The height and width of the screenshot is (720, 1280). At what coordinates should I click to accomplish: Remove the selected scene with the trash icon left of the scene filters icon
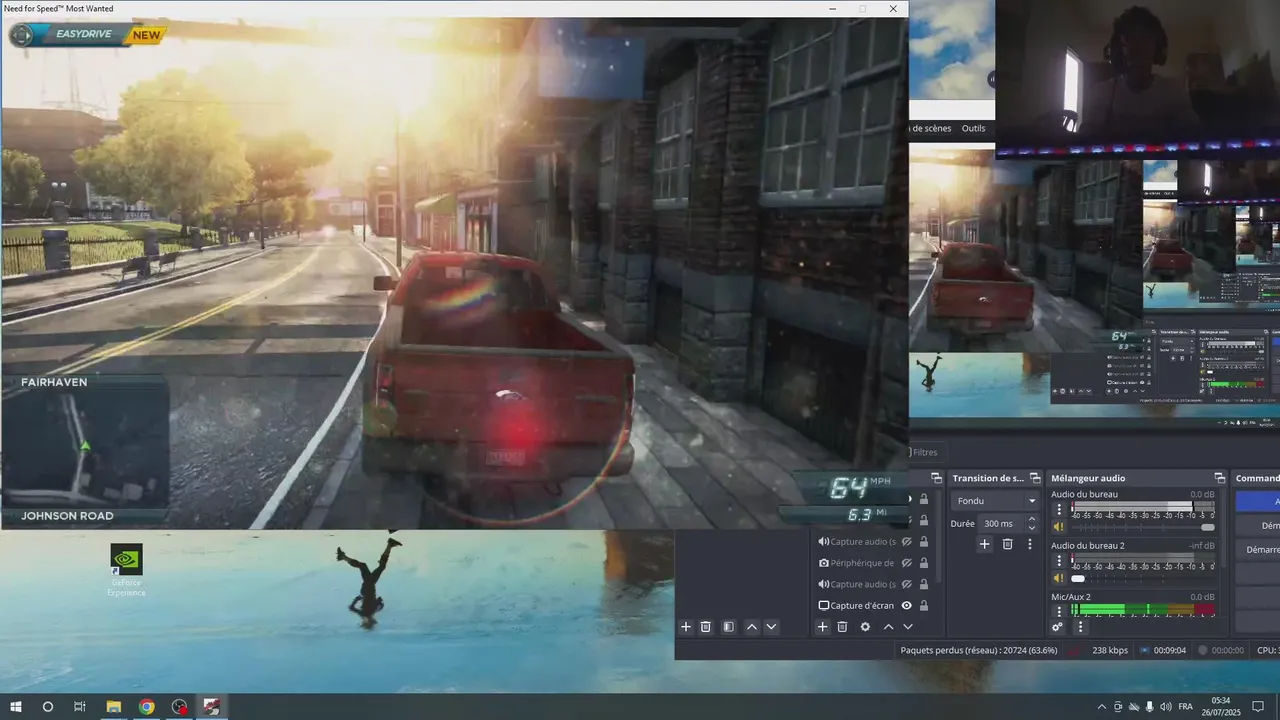pos(705,627)
